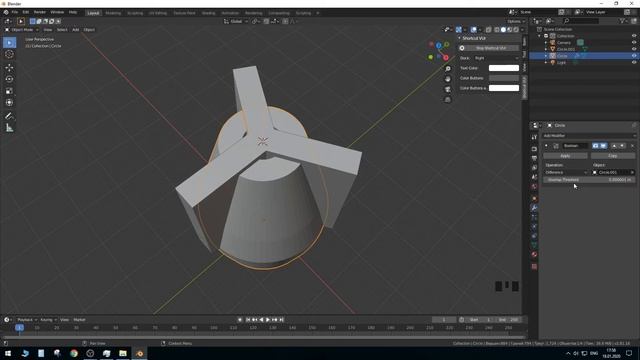Open the Material properties tab
640x360 pixels.
[x=534, y=254]
